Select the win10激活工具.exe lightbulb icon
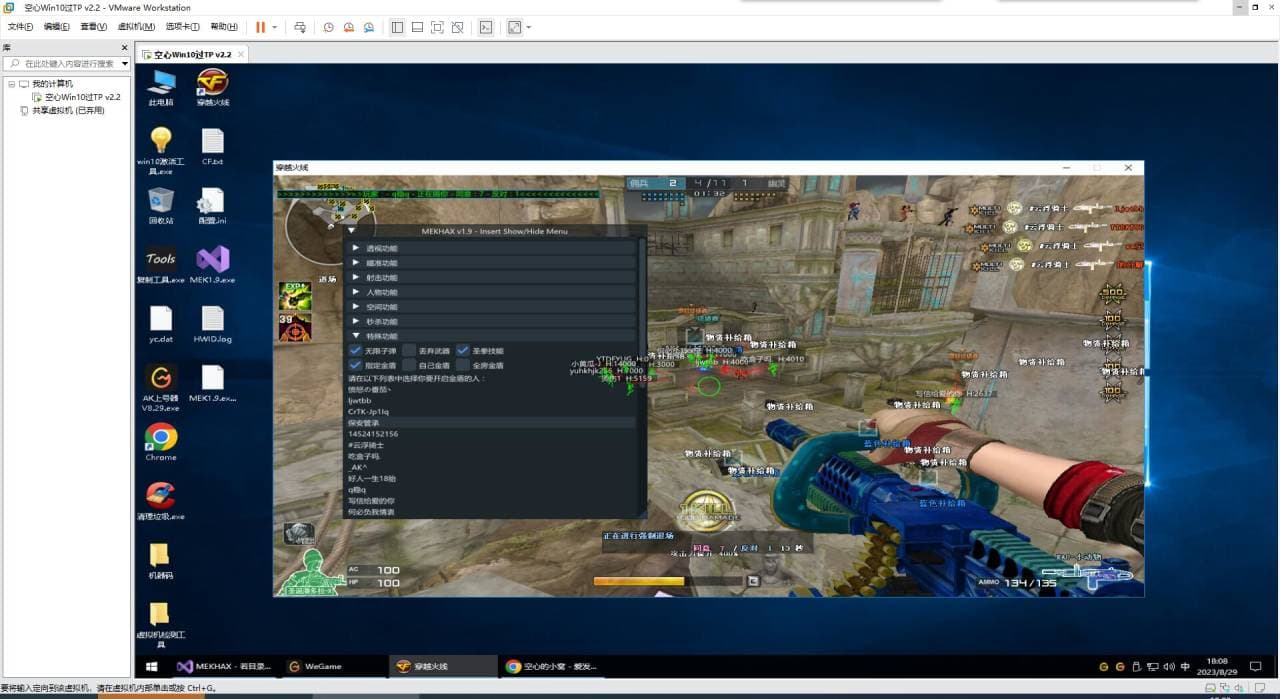Image resolution: width=1280 pixels, height=699 pixels. coord(160,150)
